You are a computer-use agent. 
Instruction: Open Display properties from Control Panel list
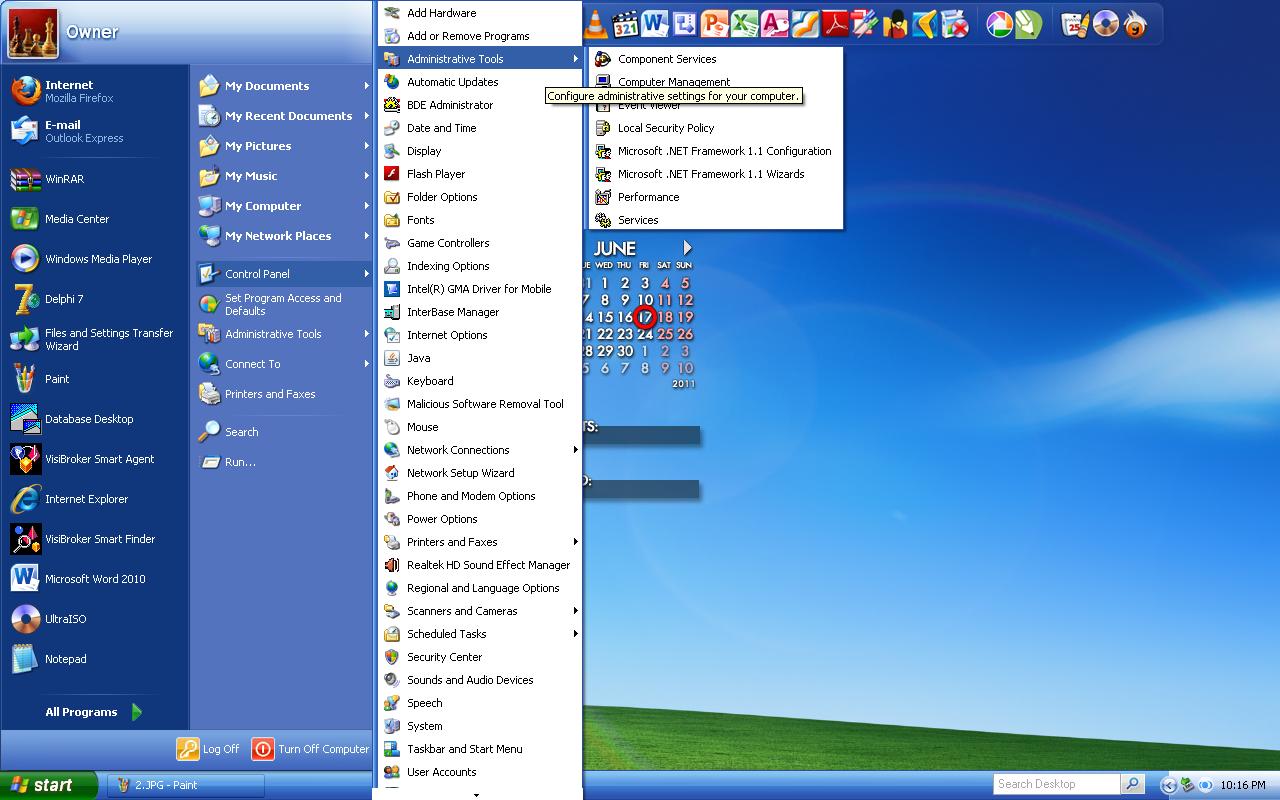click(x=481, y=151)
